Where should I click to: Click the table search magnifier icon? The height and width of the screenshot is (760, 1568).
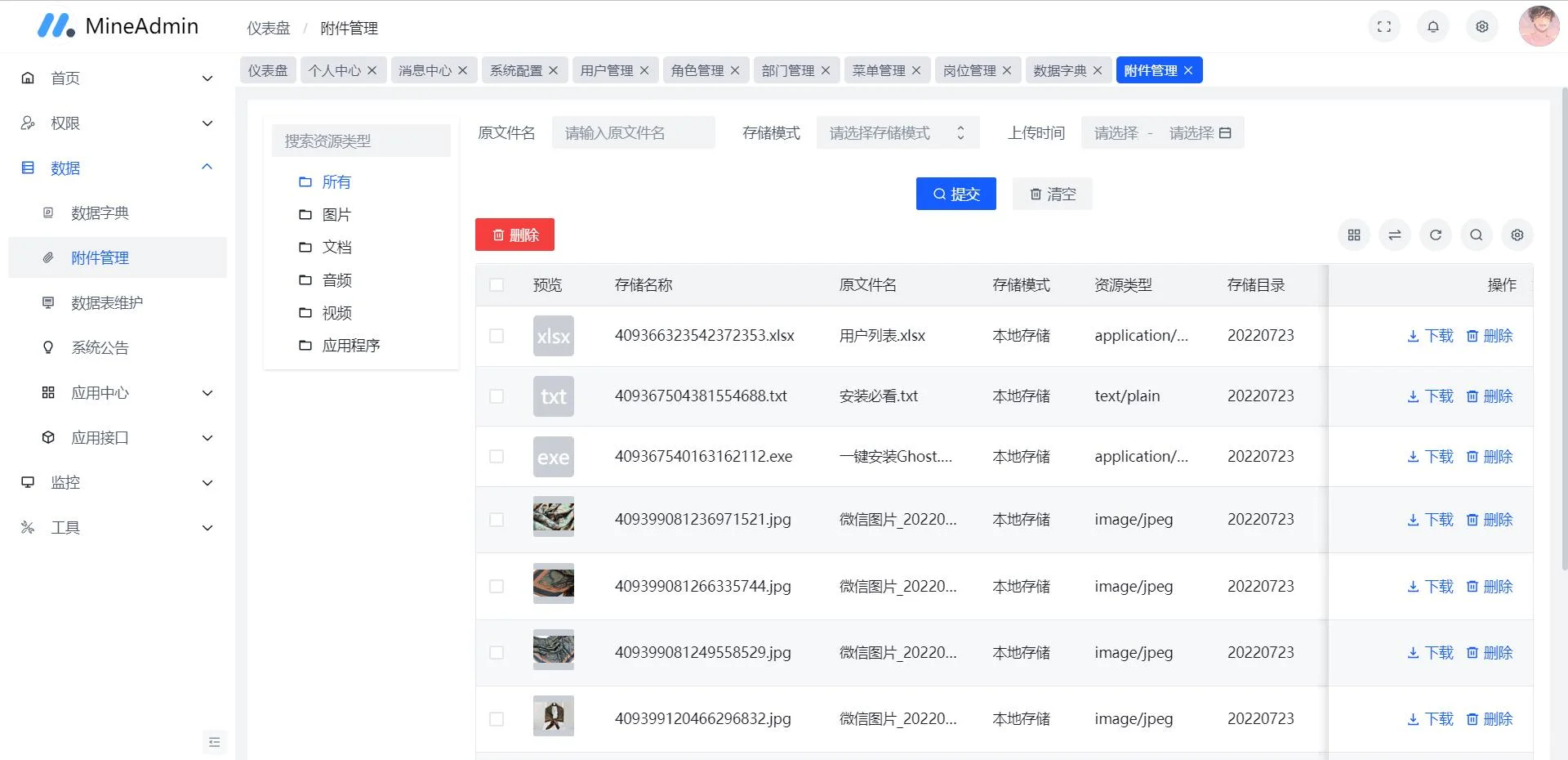[x=1476, y=235]
